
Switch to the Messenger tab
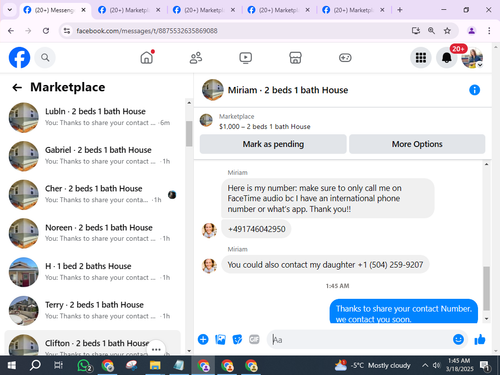click(54, 10)
